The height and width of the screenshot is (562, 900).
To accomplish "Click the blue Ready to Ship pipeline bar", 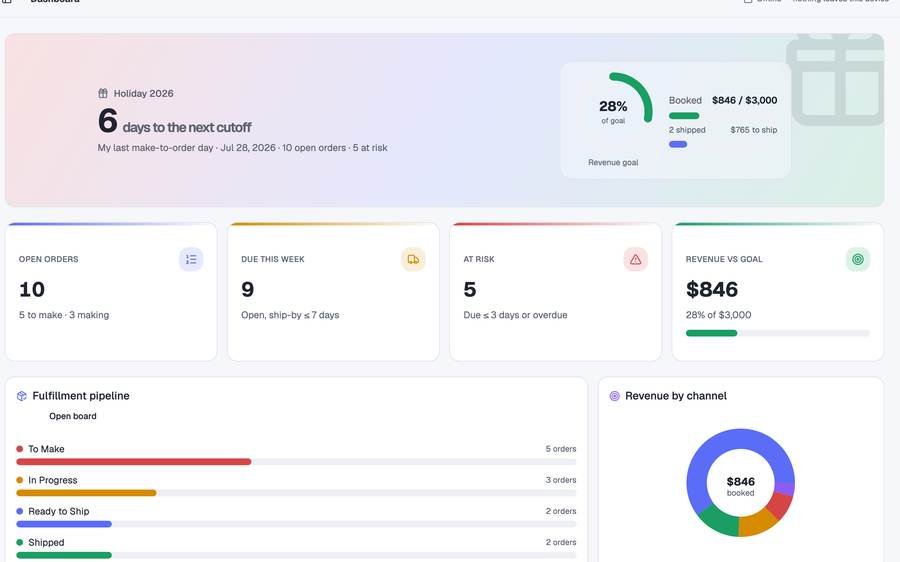I will pyautogui.click(x=64, y=524).
